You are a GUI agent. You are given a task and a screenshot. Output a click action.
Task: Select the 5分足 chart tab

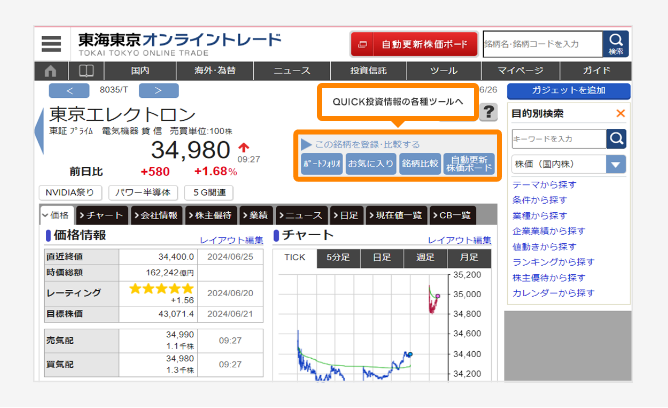(338, 258)
